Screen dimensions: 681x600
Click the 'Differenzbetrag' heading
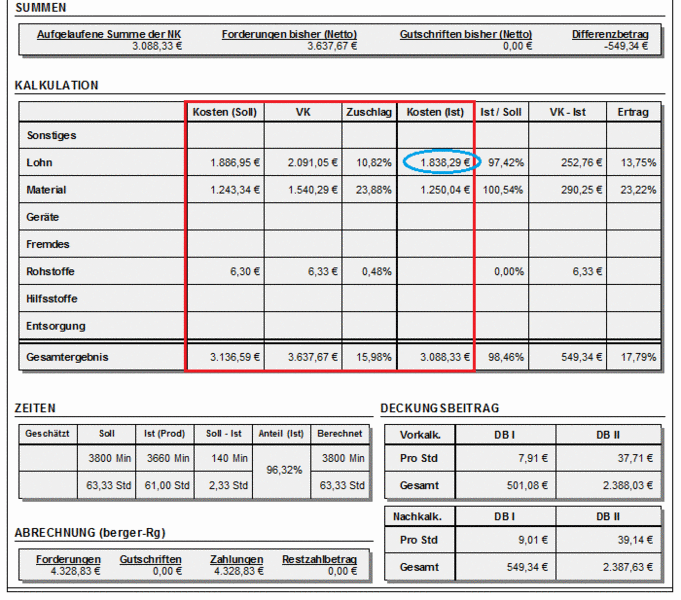610,34
